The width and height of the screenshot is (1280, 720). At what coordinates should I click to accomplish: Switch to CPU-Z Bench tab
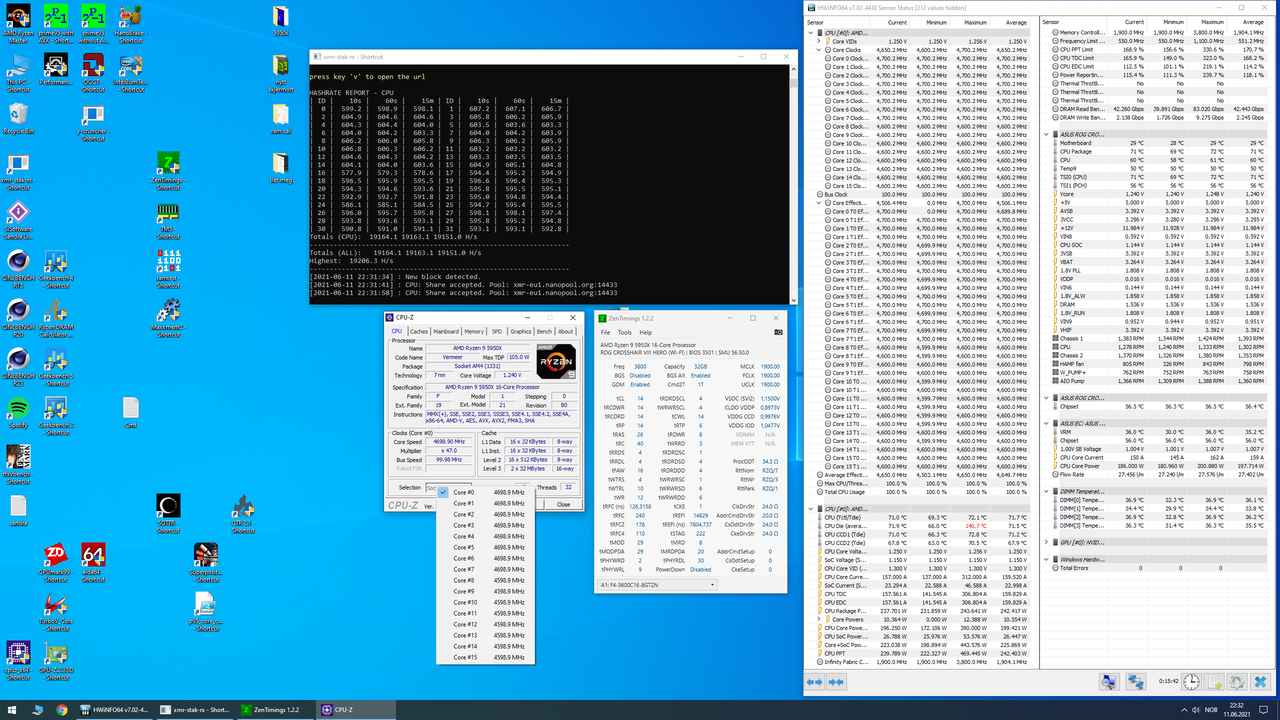coord(544,331)
